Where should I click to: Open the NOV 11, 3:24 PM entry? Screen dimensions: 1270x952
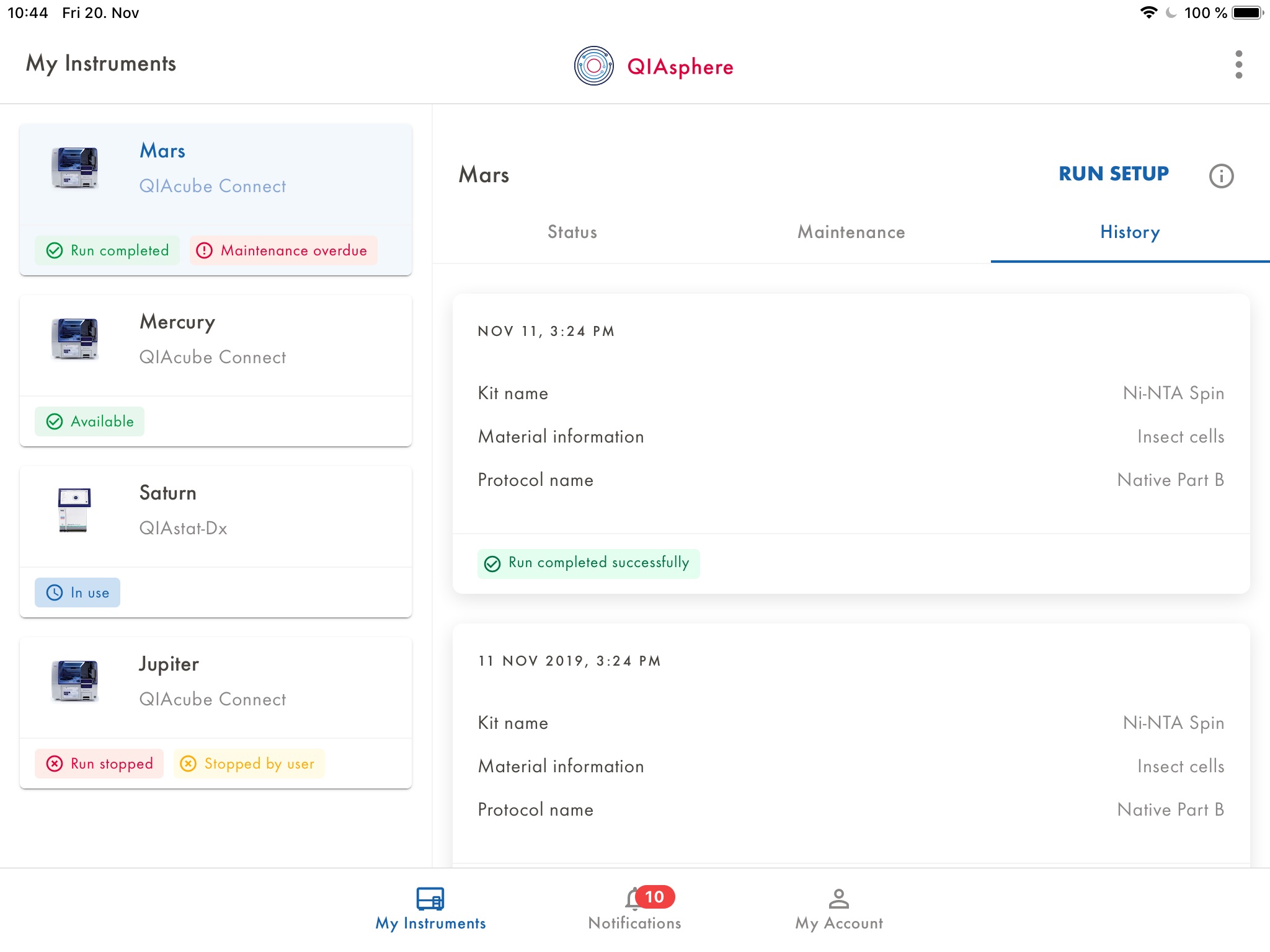tap(546, 331)
